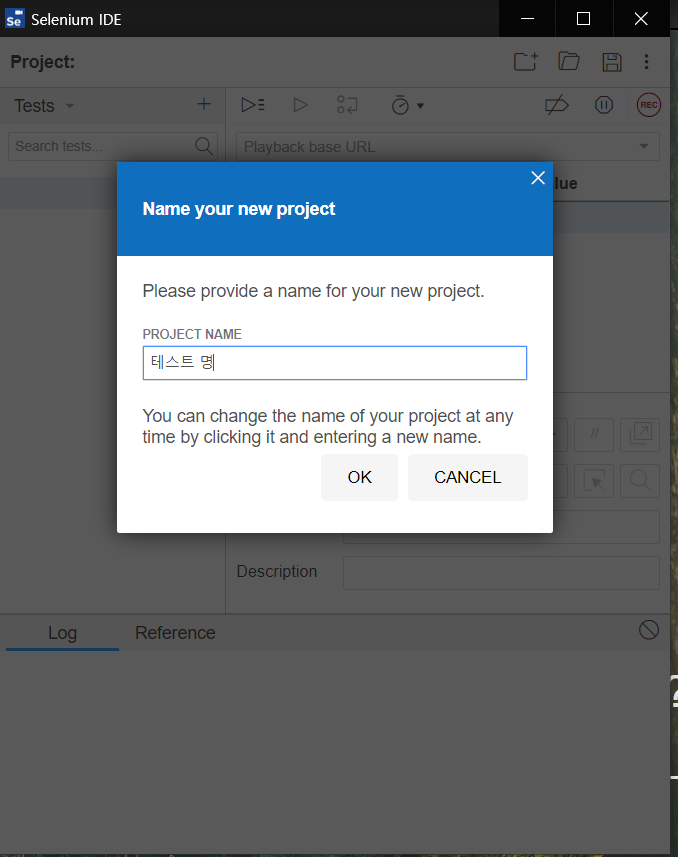This screenshot has height=857, width=678.
Task: Click the plus icon to add test
Action: (x=204, y=105)
